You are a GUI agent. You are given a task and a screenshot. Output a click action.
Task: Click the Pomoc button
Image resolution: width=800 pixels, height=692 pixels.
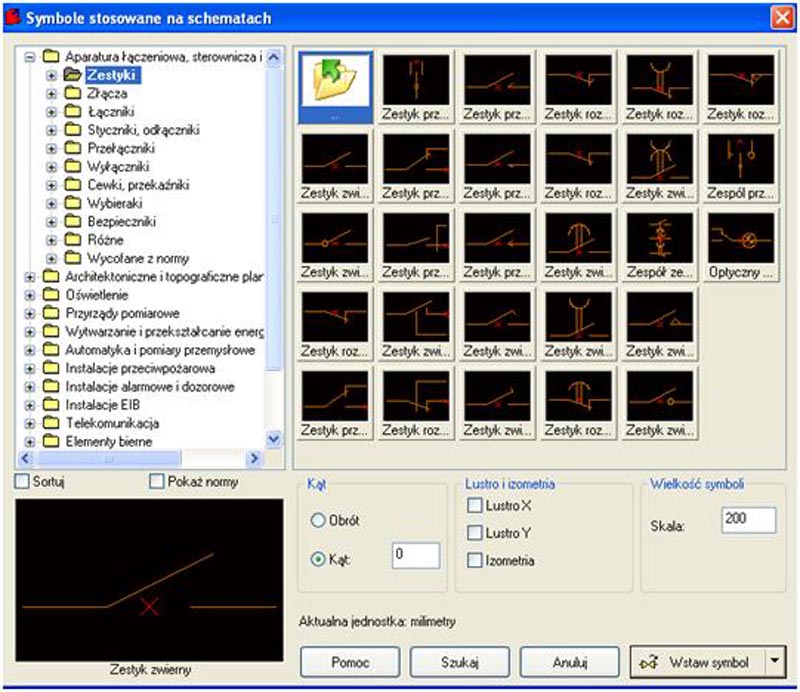[x=350, y=662]
